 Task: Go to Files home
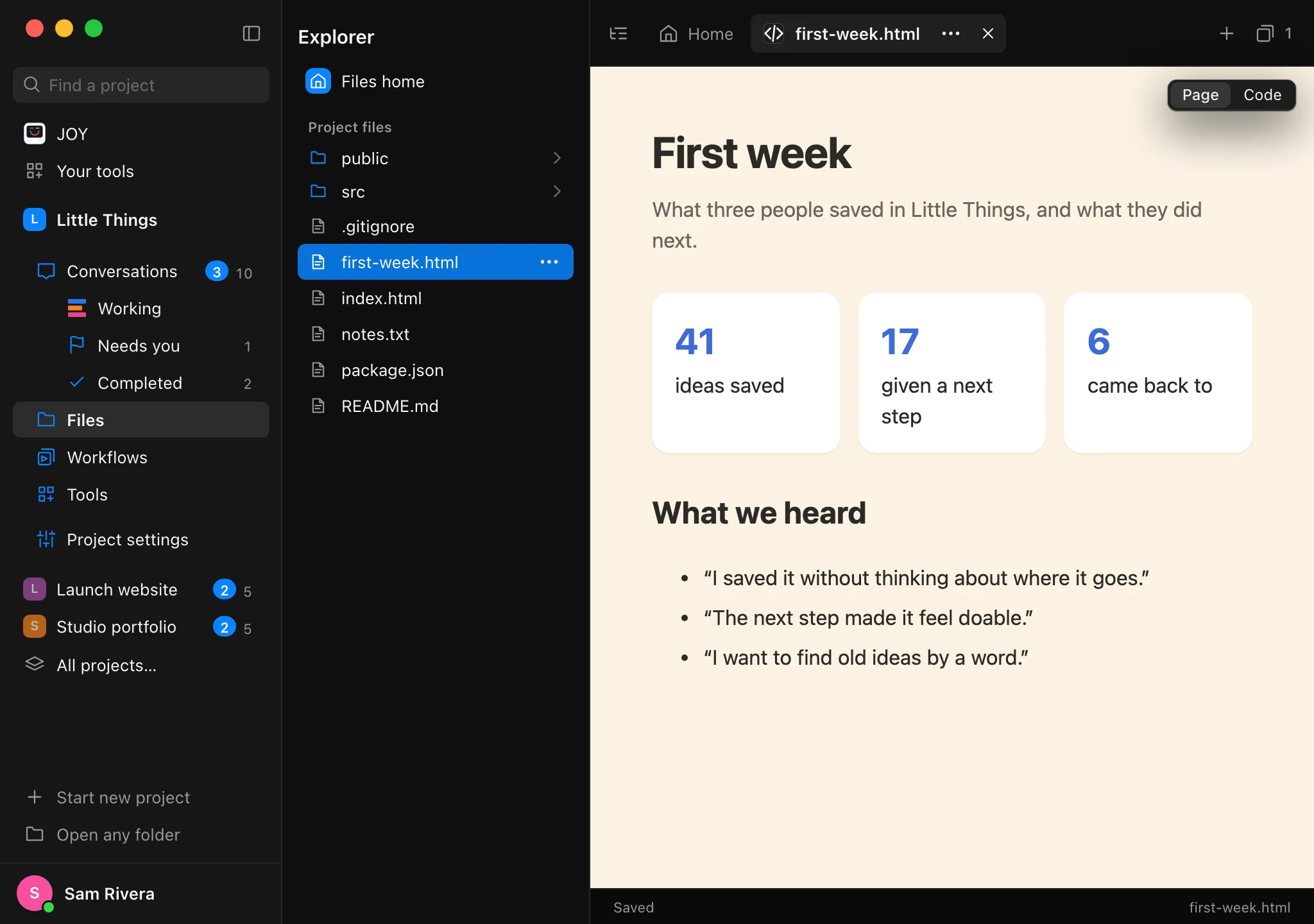(435, 81)
